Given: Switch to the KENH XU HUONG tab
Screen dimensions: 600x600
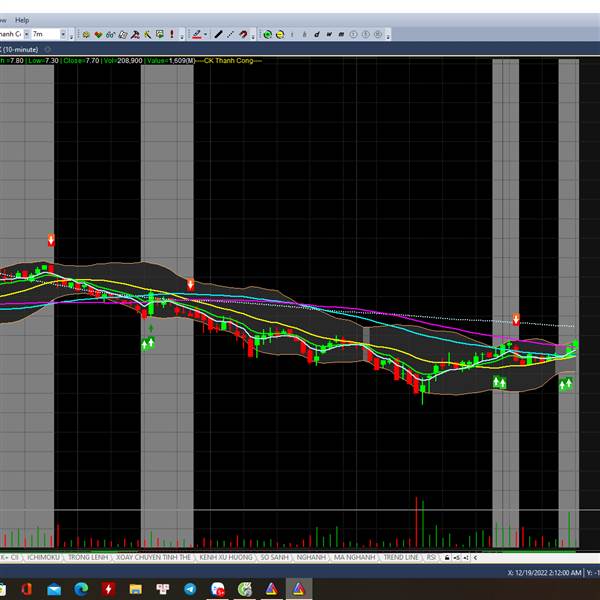Looking at the screenshot, I should coord(226,557).
